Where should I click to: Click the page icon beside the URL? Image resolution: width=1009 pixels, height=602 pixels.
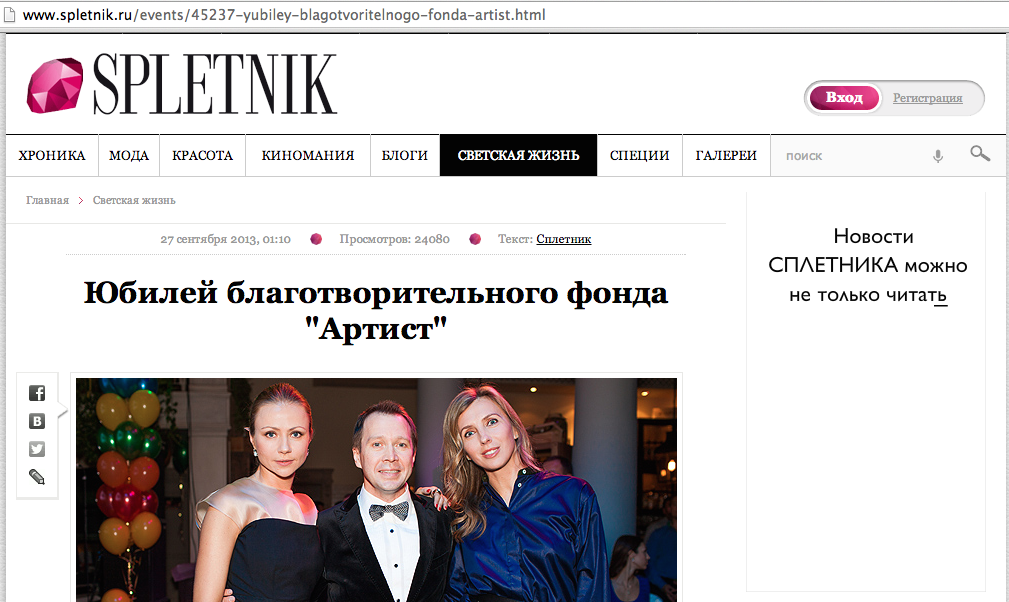[x=9, y=14]
